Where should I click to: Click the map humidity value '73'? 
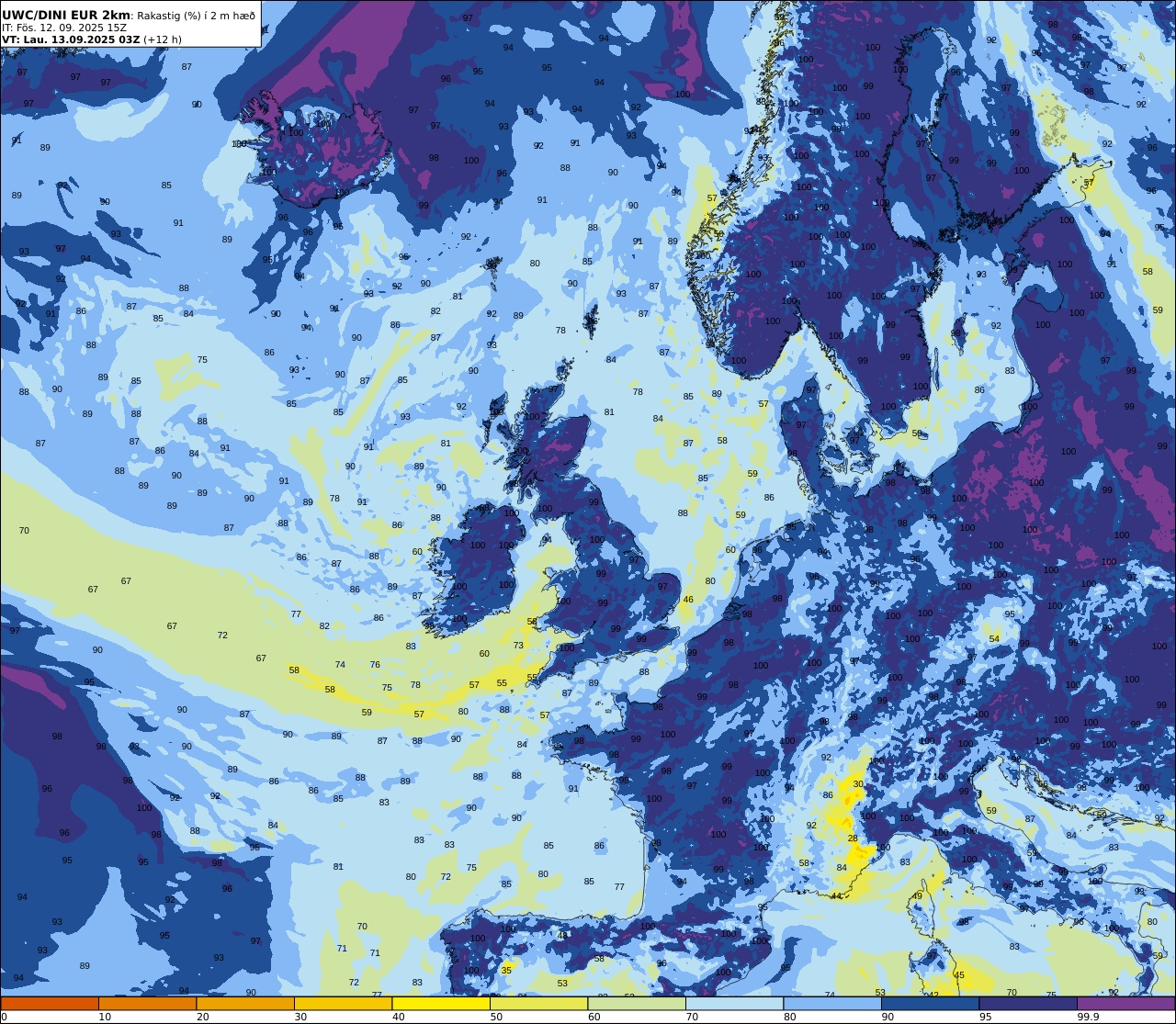click(x=518, y=646)
